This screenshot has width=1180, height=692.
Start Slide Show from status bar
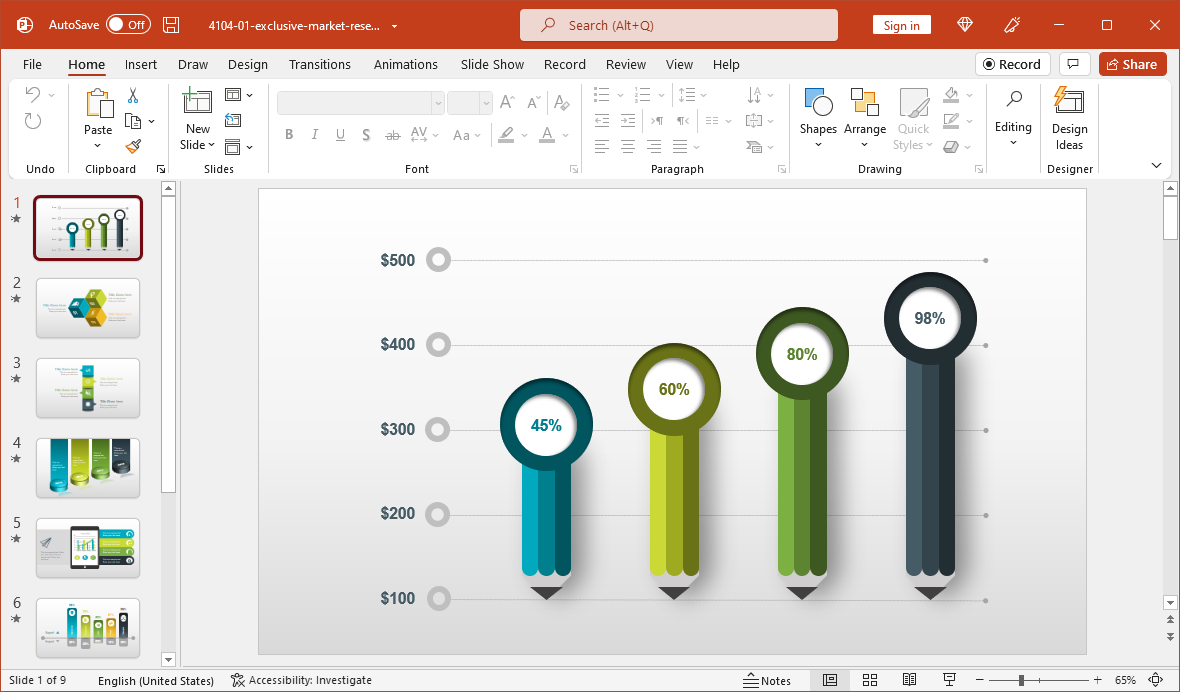tap(949, 680)
